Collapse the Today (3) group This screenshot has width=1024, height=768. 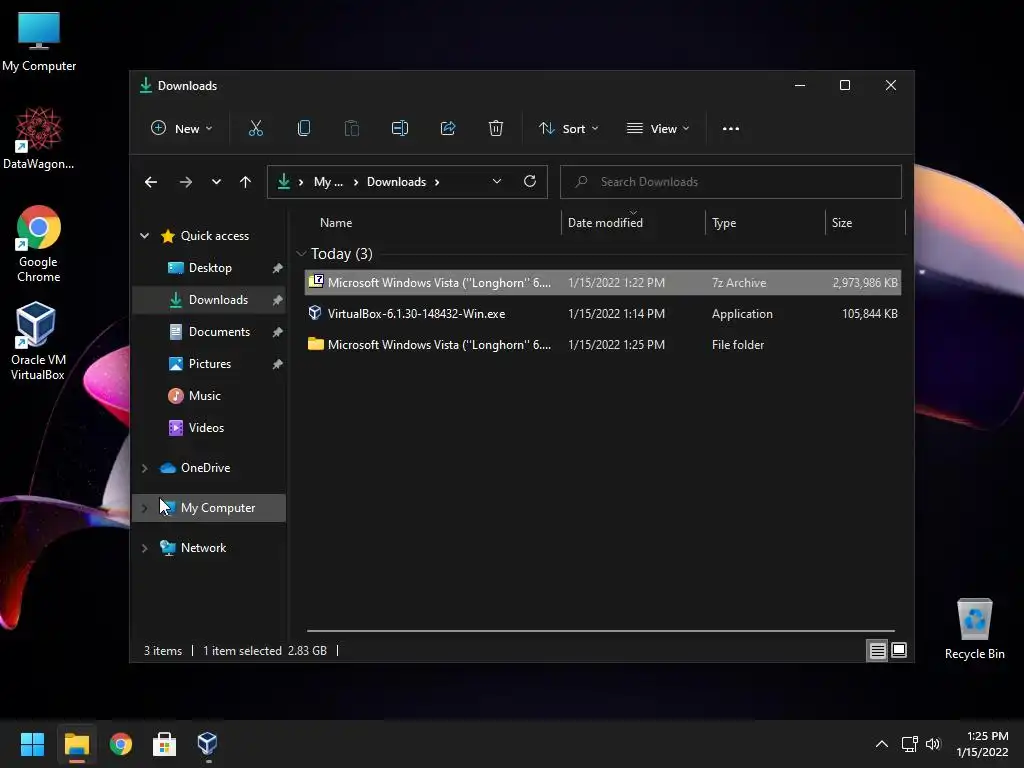[x=301, y=253]
